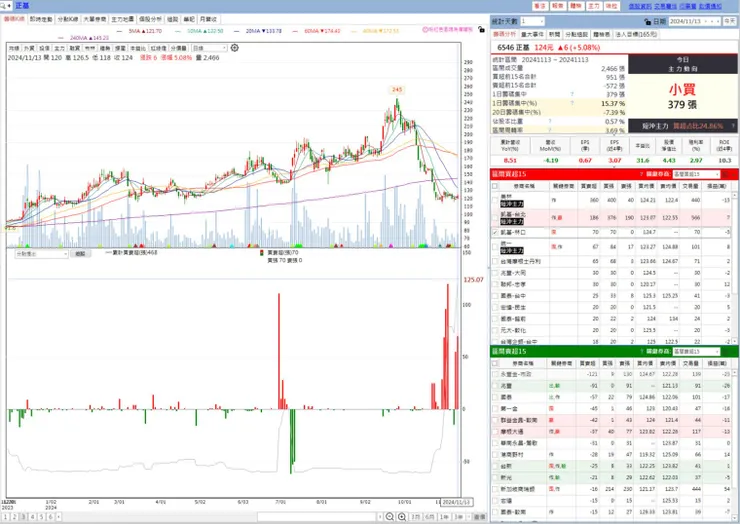Switch to the 即時走勢 tab
The image size is (740, 524).
tap(41, 19)
